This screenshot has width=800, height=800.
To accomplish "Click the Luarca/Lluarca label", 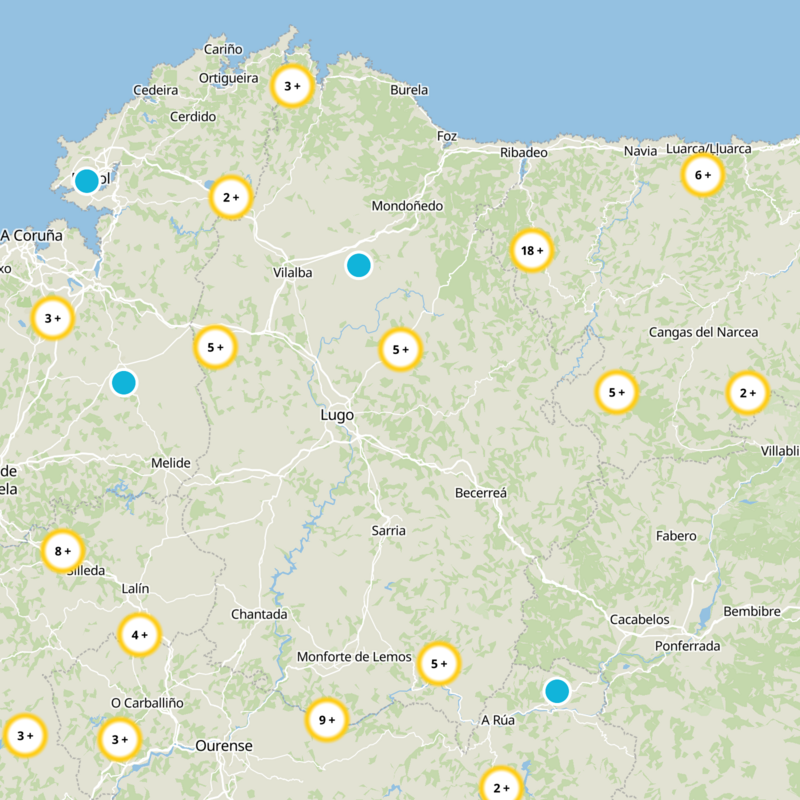I will (709, 149).
